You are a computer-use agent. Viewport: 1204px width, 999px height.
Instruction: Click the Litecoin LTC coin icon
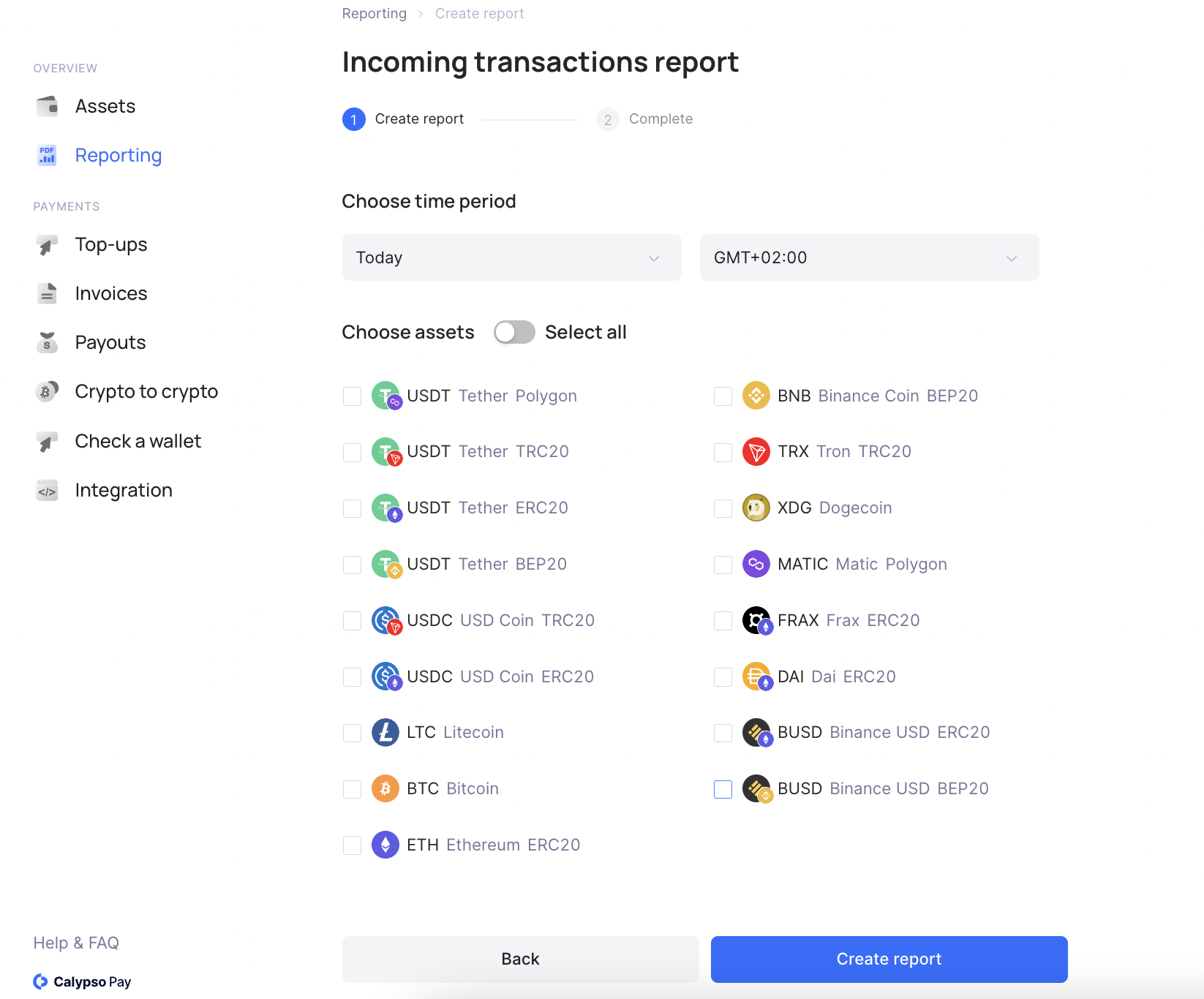[x=385, y=732]
